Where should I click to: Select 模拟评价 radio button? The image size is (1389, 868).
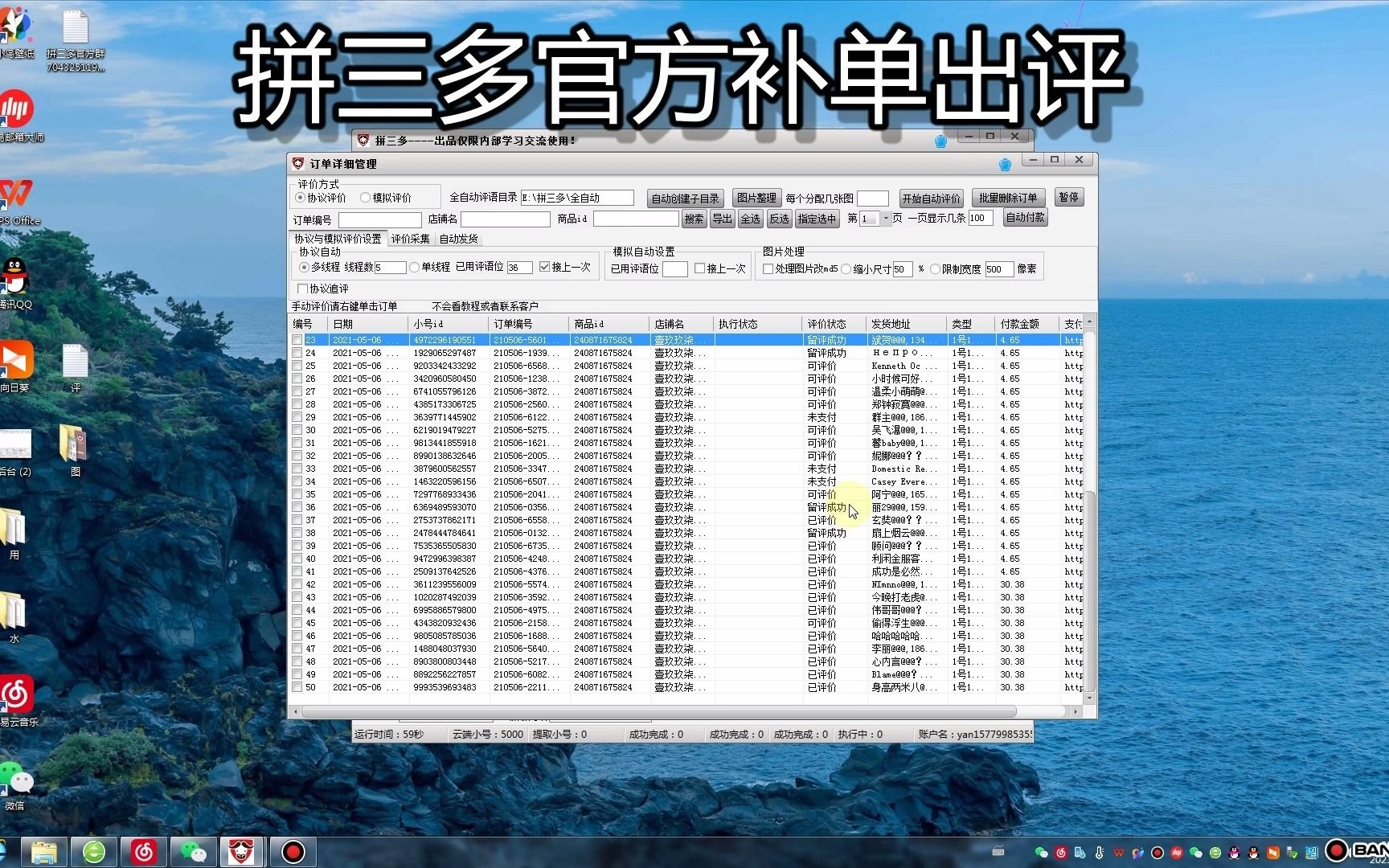click(386, 198)
